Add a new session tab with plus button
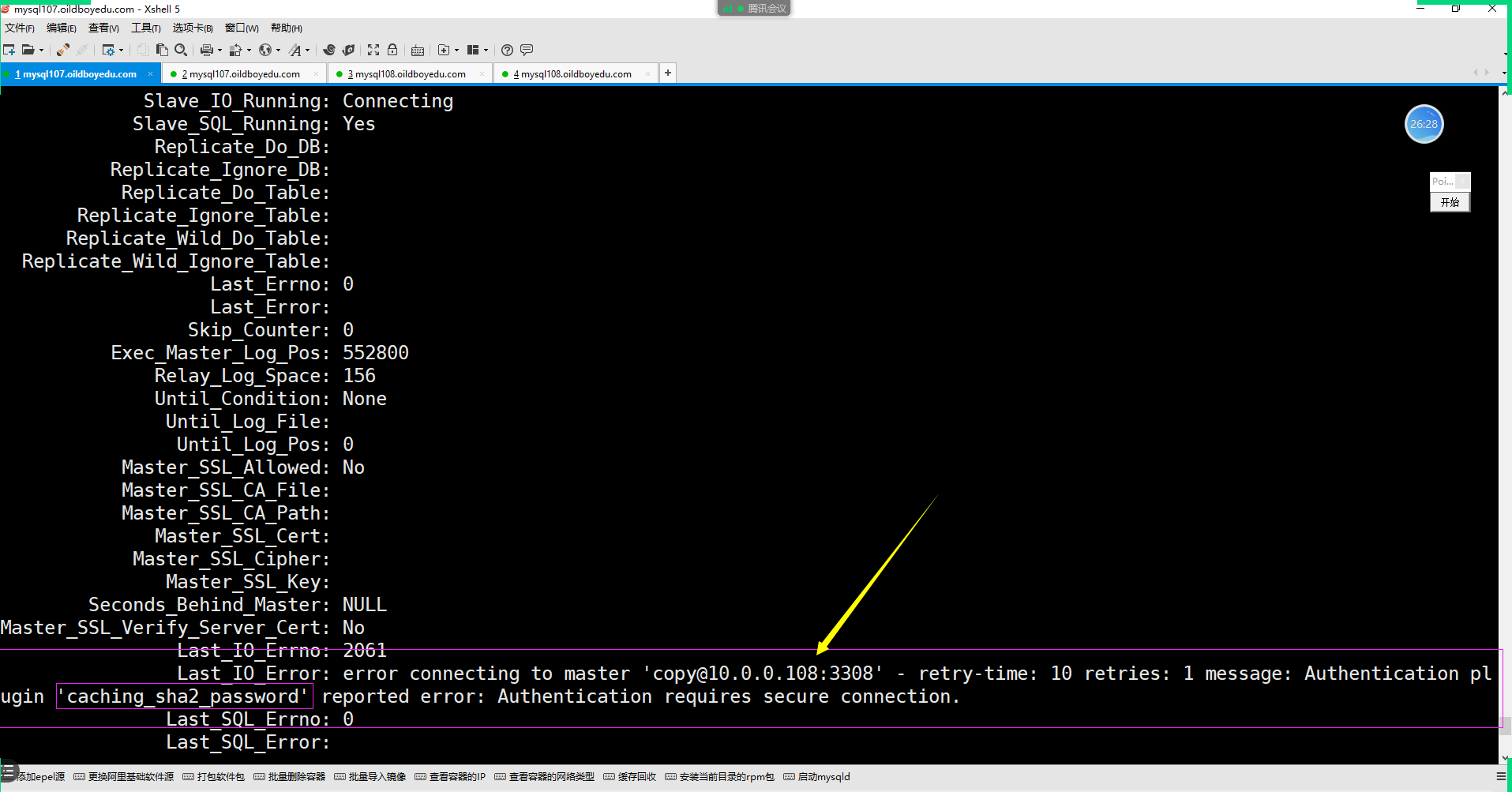This screenshot has height=792, width=1512. [x=668, y=73]
